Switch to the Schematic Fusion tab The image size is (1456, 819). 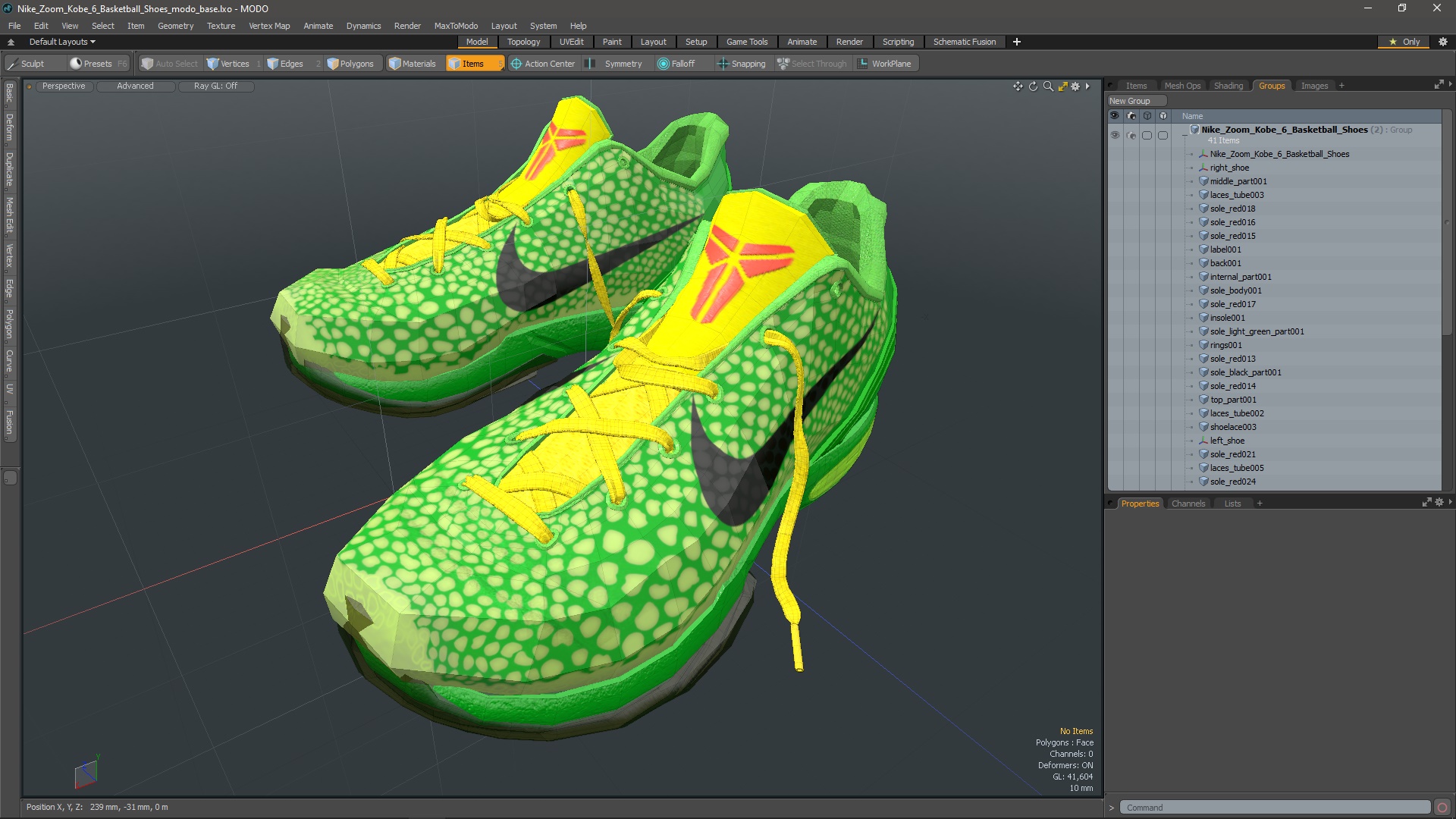pyautogui.click(x=964, y=42)
